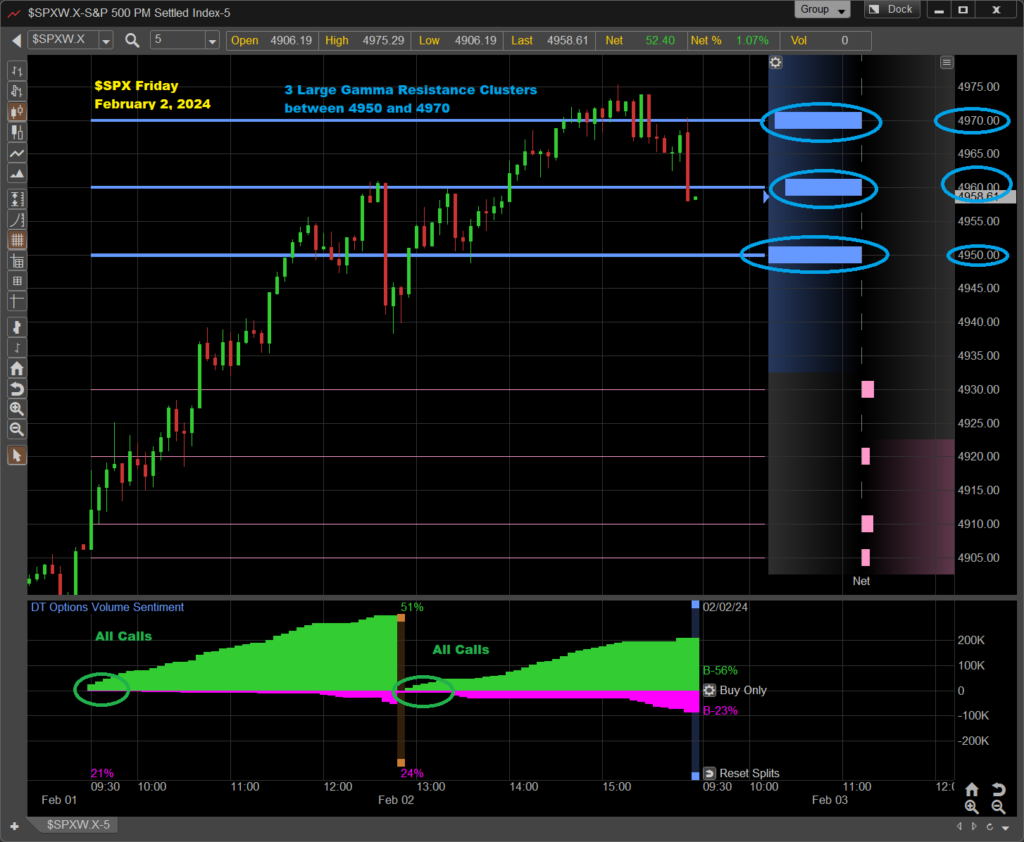Viewport: 1024px width, 842px height.
Task: Open the symbol search magnifier icon
Action: pyautogui.click(x=133, y=40)
